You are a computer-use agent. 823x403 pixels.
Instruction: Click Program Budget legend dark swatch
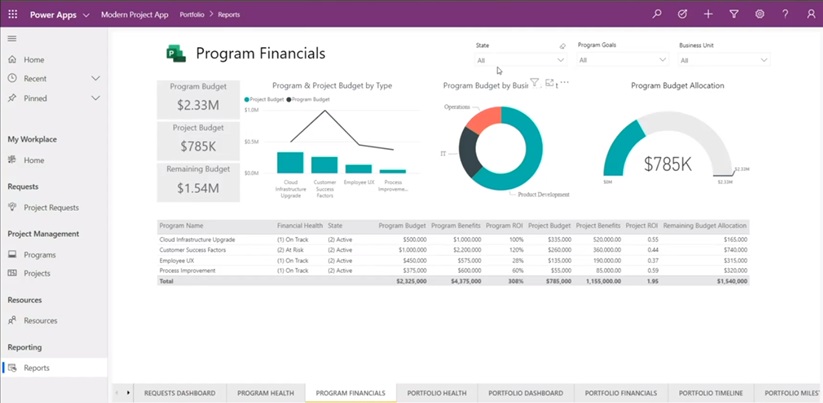tap(289, 99)
